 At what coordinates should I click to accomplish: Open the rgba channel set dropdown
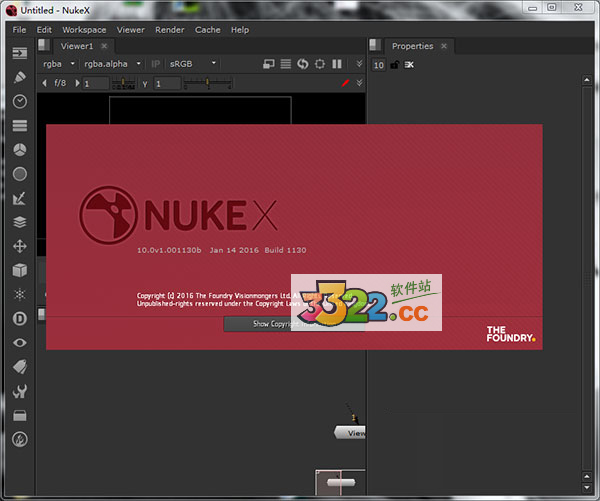(x=59, y=64)
